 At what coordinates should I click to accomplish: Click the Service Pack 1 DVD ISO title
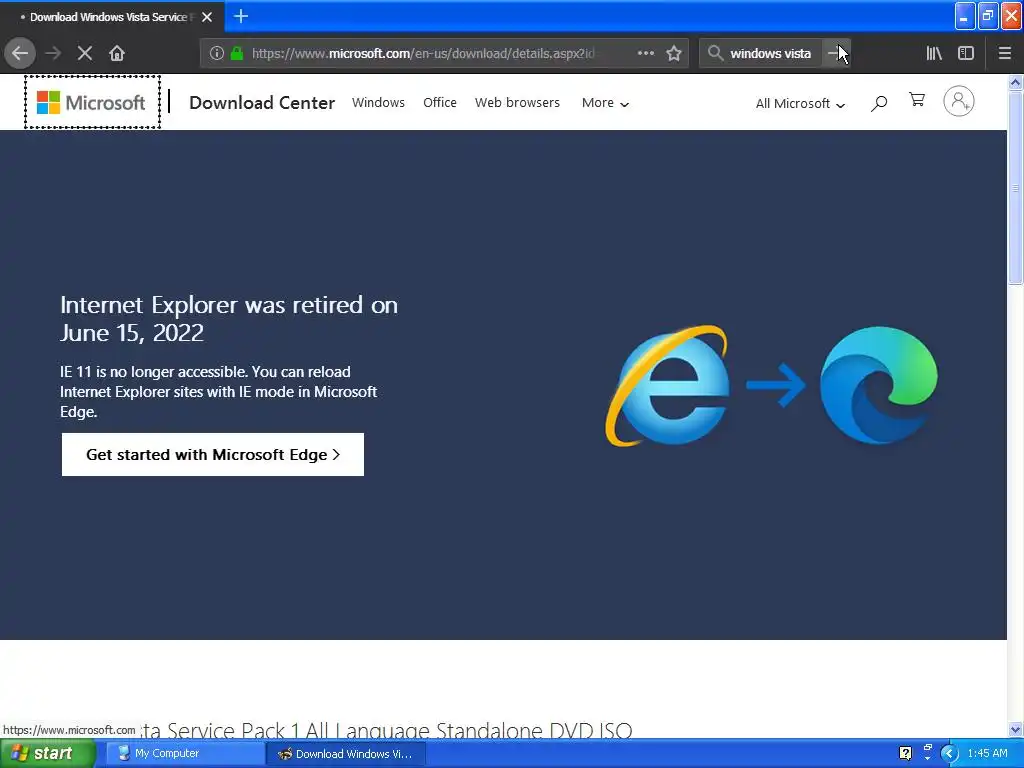click(x=387, y=729)
